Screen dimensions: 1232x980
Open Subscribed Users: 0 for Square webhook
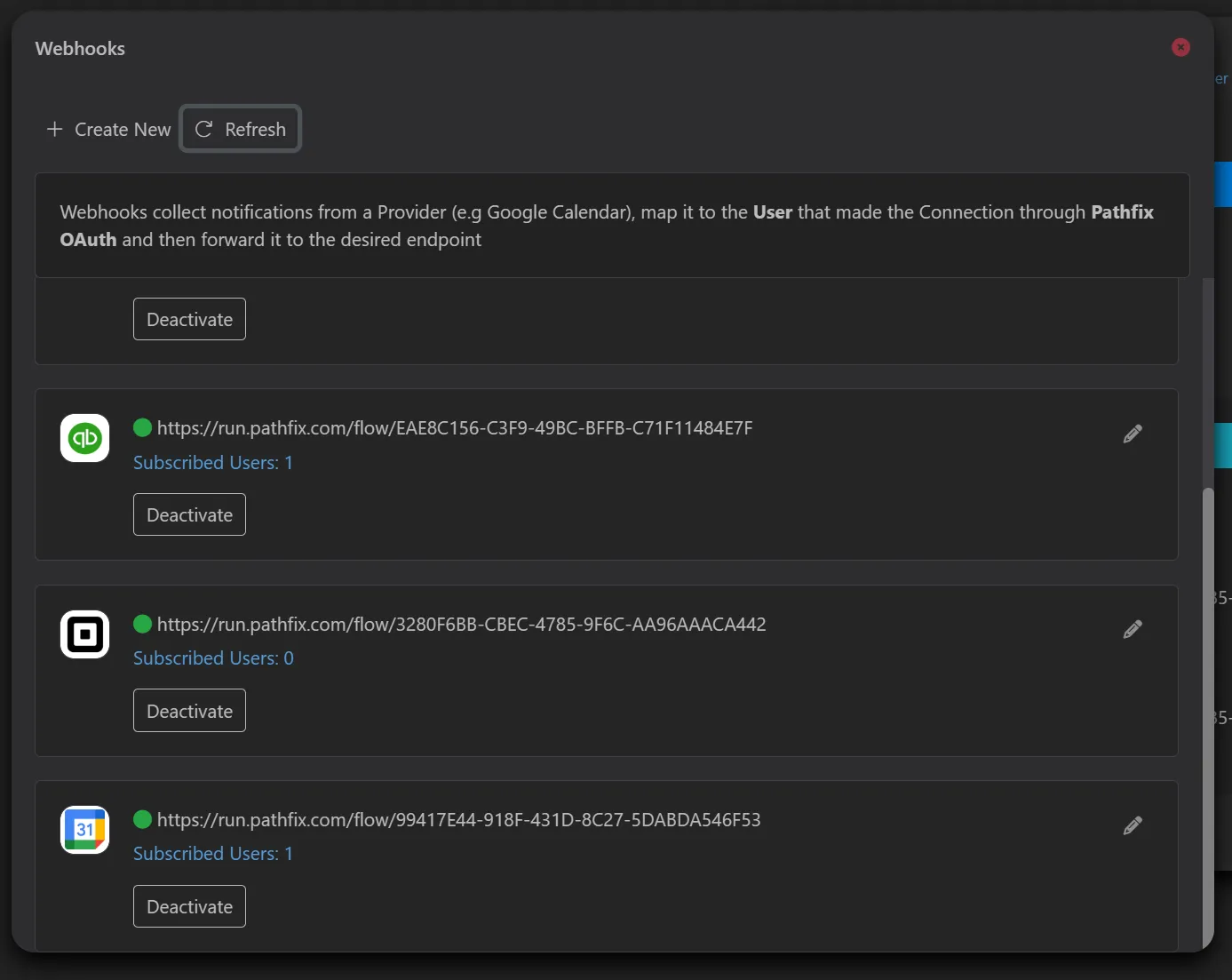(x=213, y=658)
